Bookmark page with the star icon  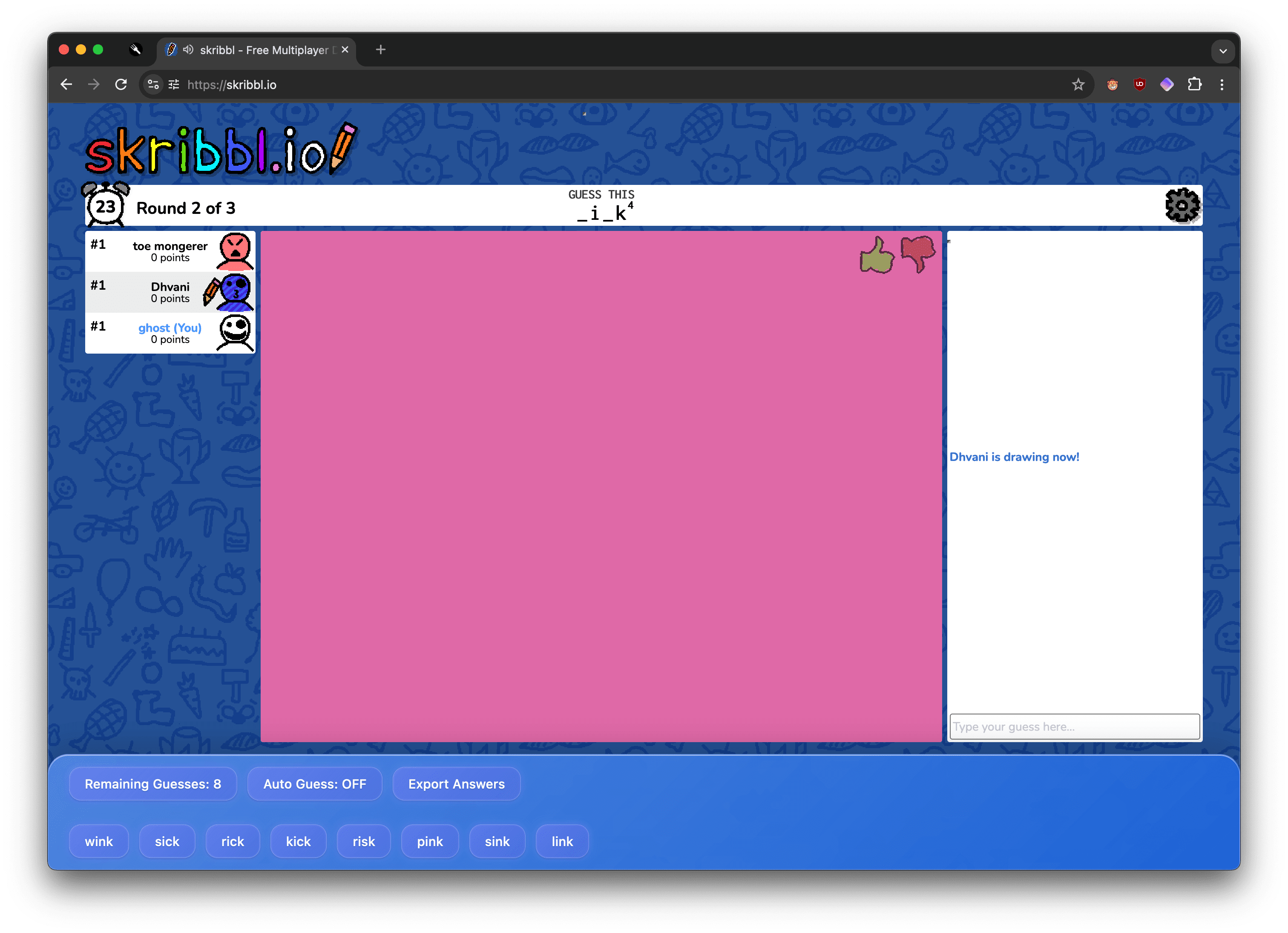tap(1078, 85)
